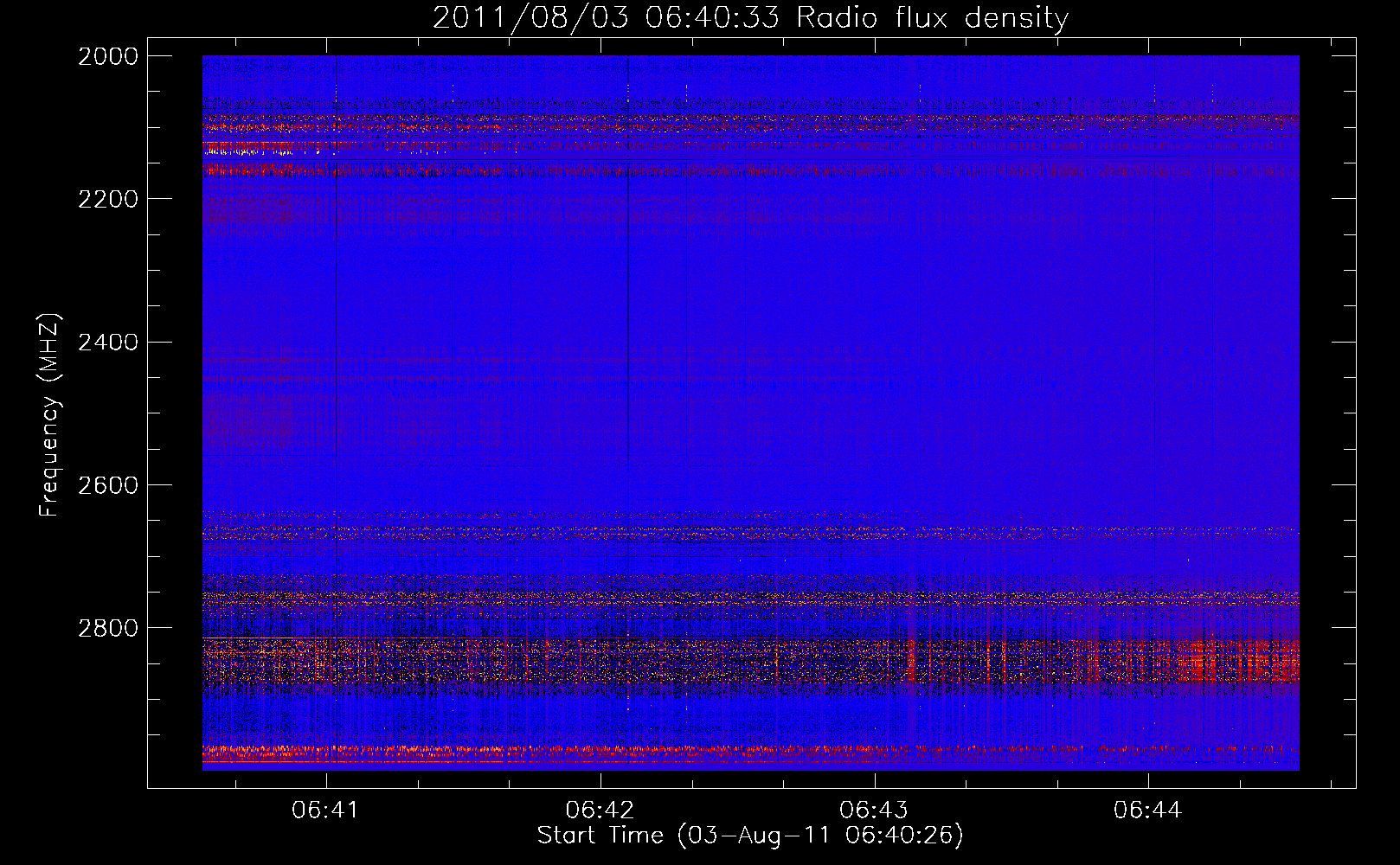Select the 2000 frequency tick label
The image size is (1400, 865).
108,56
